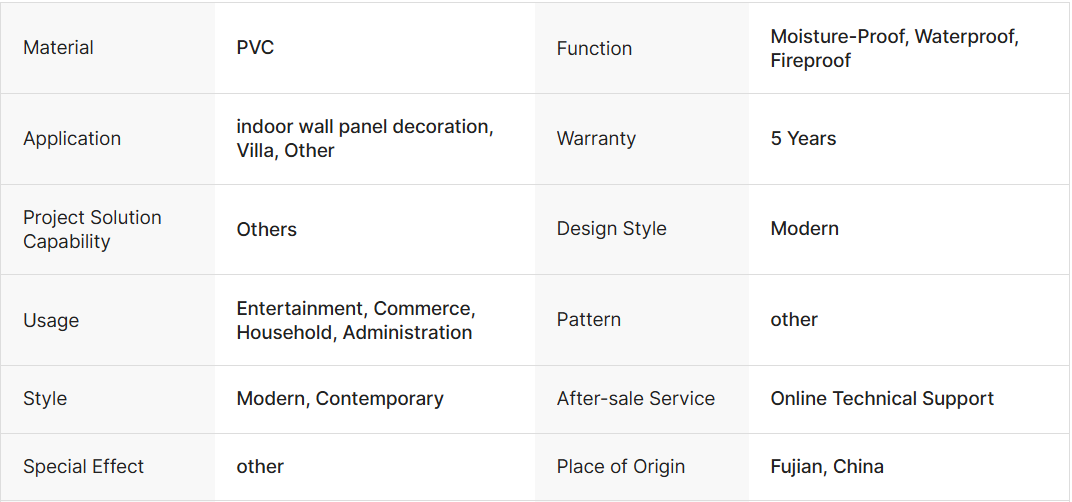Image resolution: width=1072 pixels, height=502 pixels.
Task: Click the Usage label cell
Action: click(x=51, y=320)
